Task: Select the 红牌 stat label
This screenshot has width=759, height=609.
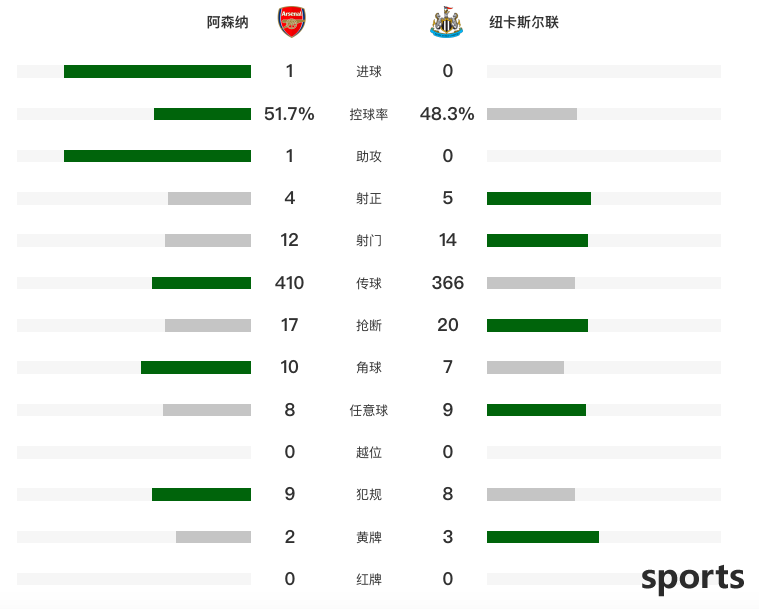Action: click(369, 579)
